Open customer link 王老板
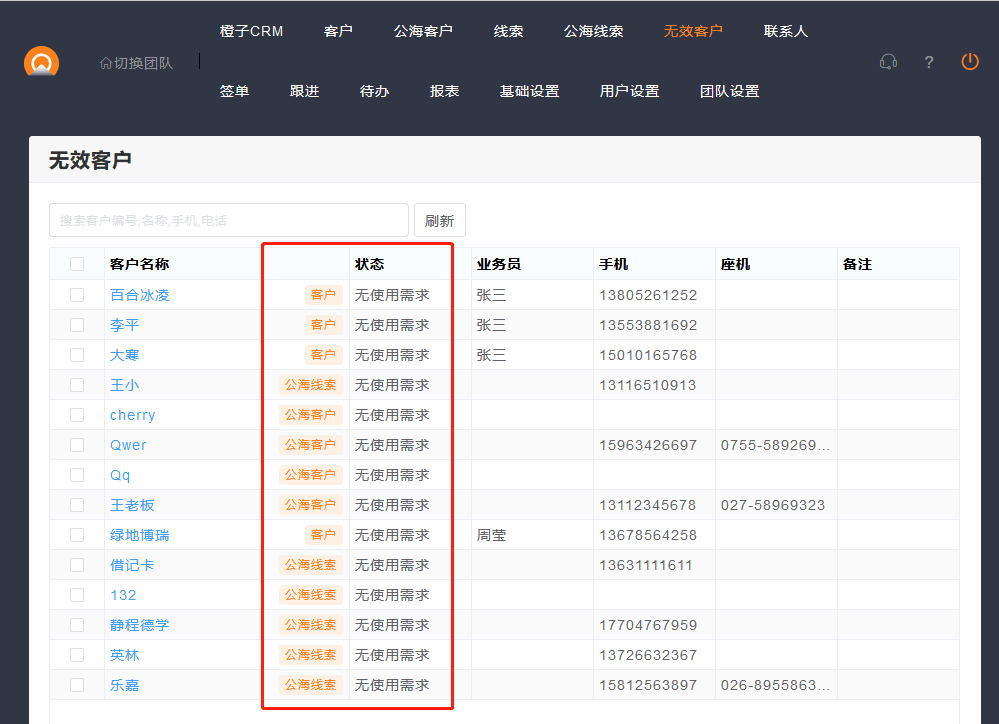999x724 pixels. 132,505
